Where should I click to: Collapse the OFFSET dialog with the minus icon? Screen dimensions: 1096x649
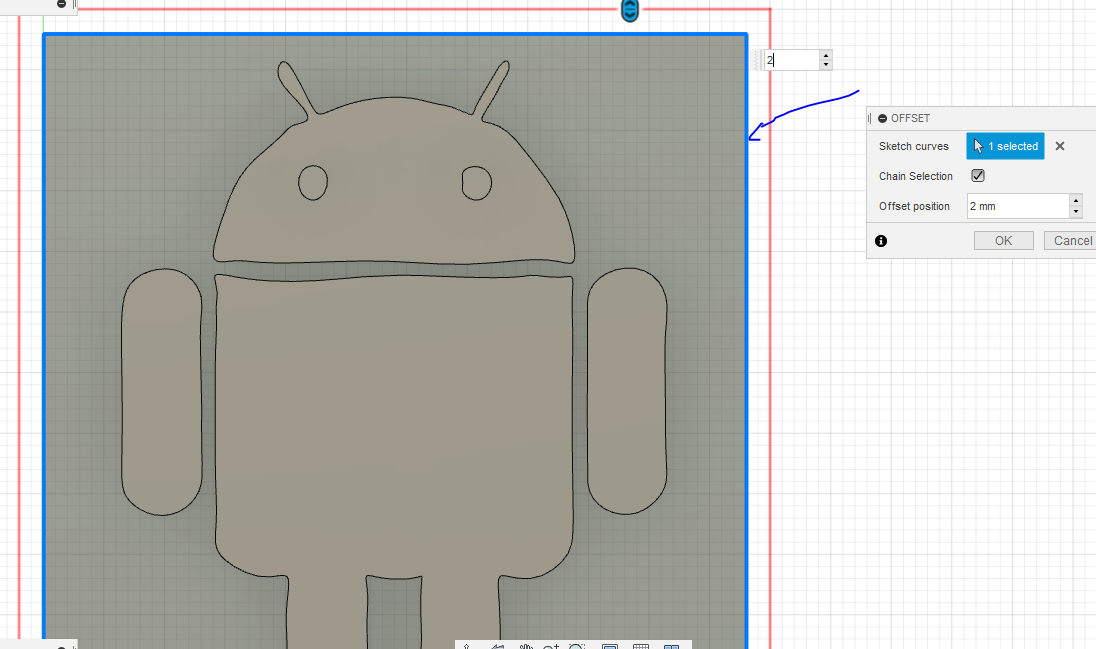882,118
